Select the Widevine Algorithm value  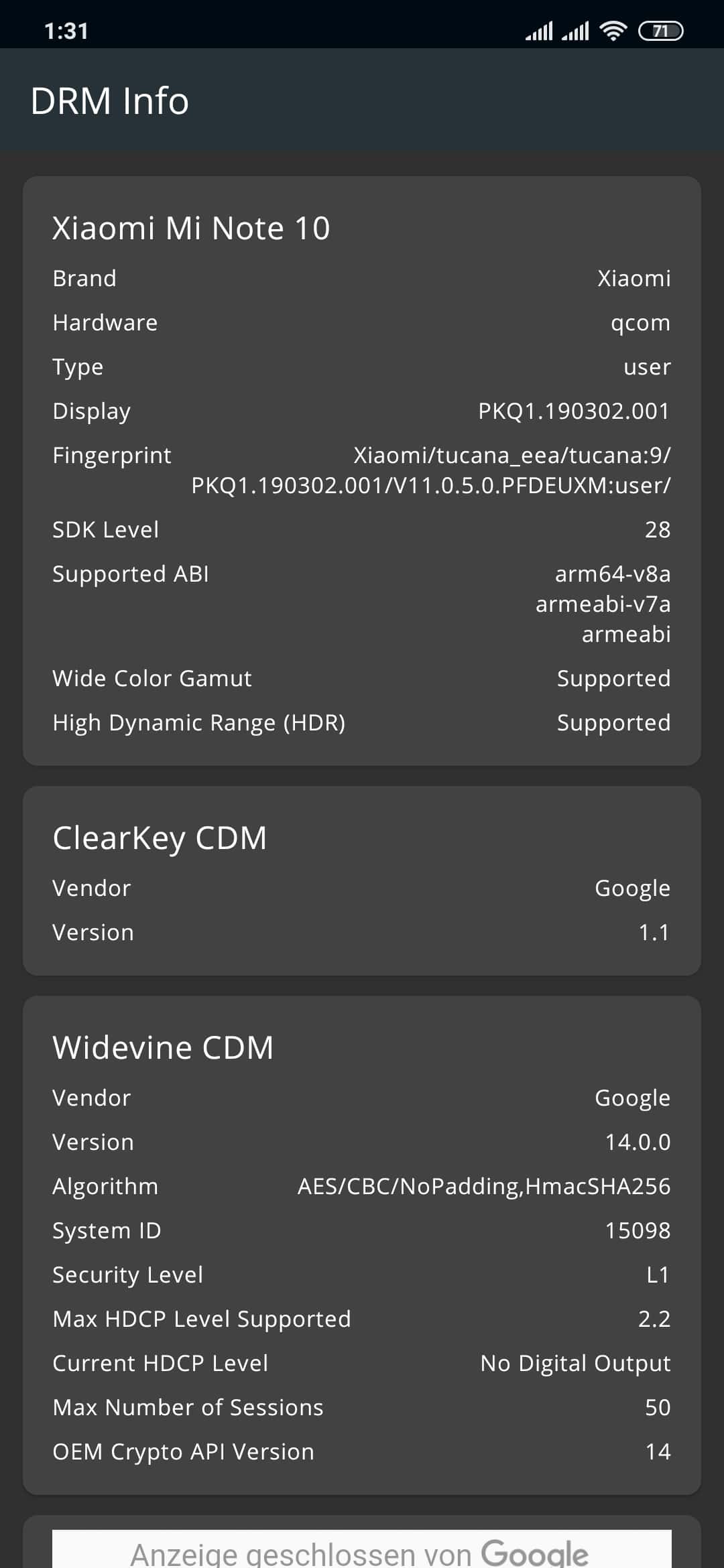click(x=483, y=1186)
